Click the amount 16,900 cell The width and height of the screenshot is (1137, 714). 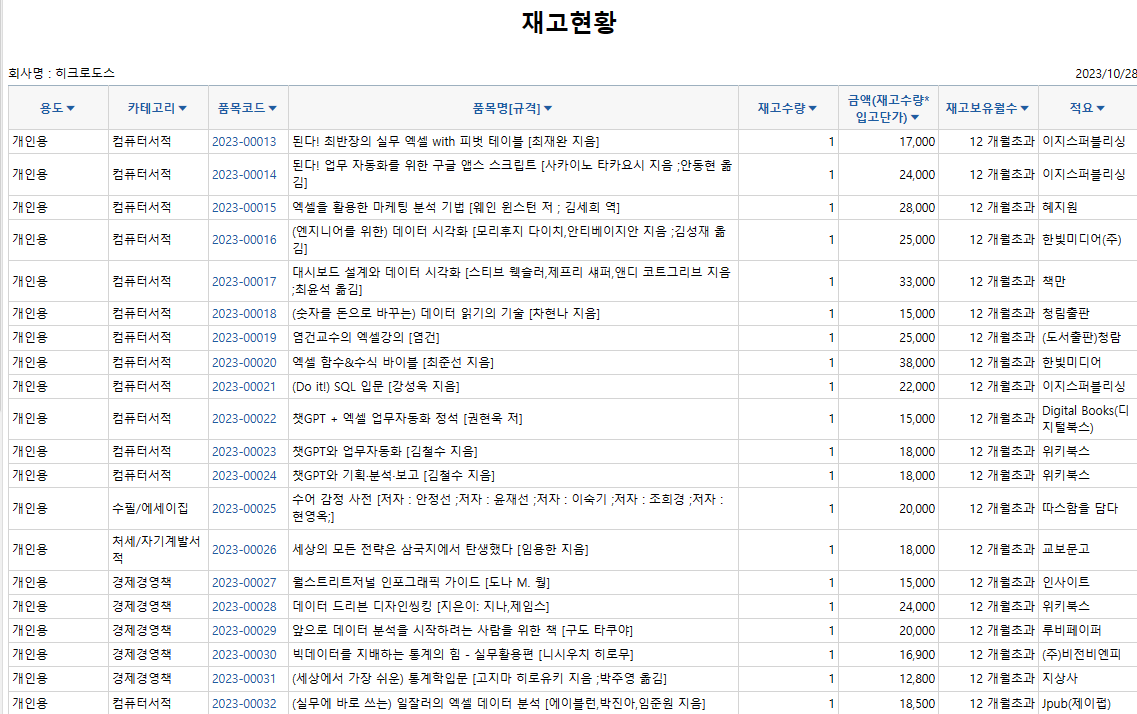pyautogui.click(x=888, y=655)
